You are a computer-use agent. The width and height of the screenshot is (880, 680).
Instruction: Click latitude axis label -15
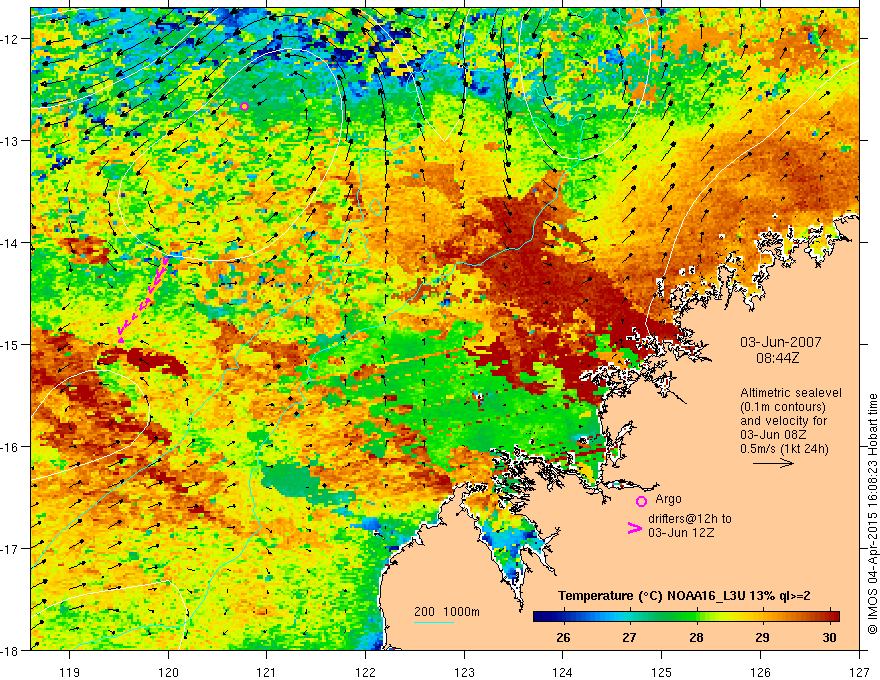coord(10,344)
